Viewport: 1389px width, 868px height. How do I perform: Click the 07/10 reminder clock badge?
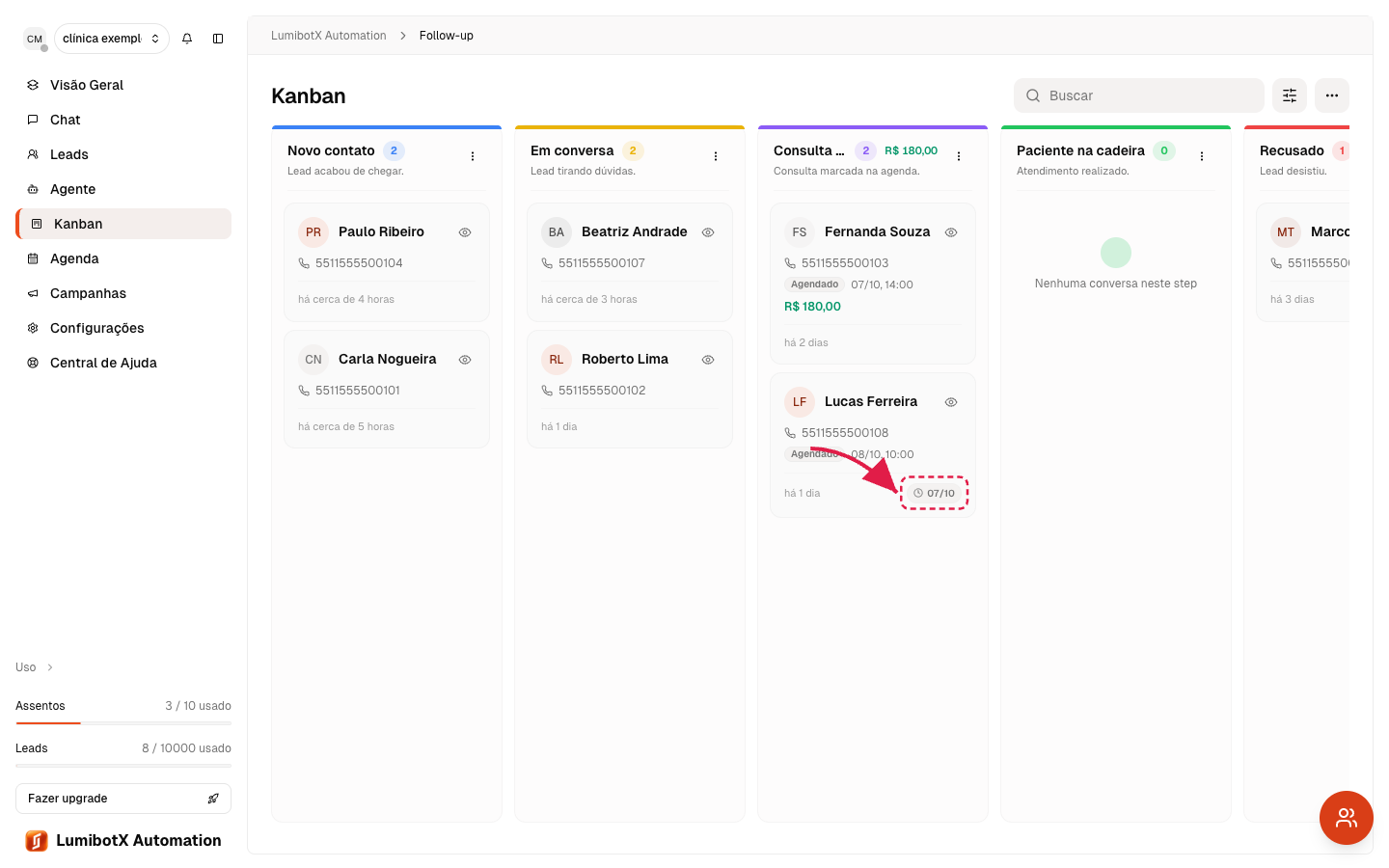[x=935, y=493]
